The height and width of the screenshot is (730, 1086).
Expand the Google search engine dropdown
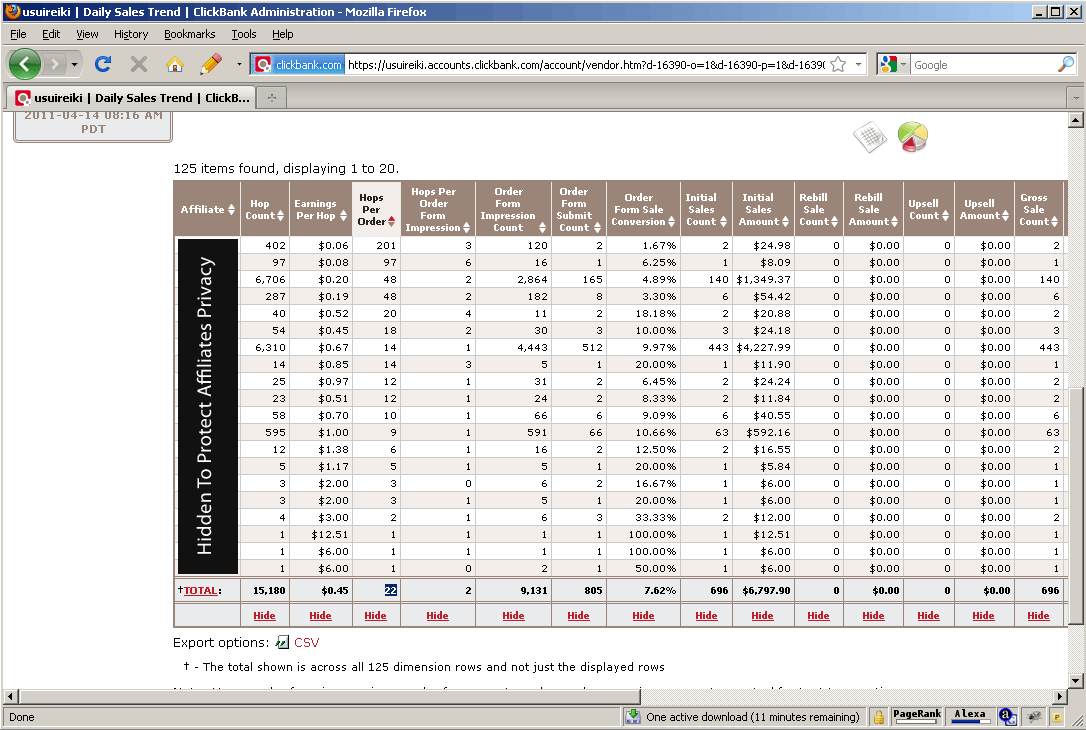(x=903, y=64)
